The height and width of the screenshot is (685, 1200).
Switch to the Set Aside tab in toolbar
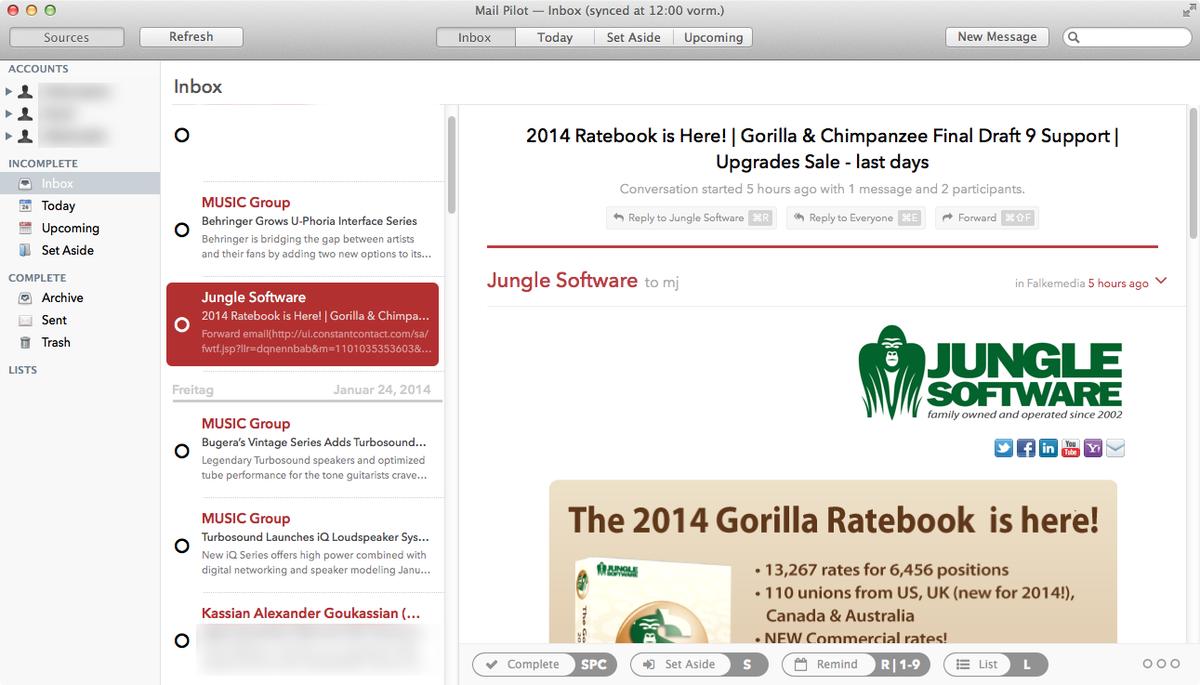click(x=633, y=37)
